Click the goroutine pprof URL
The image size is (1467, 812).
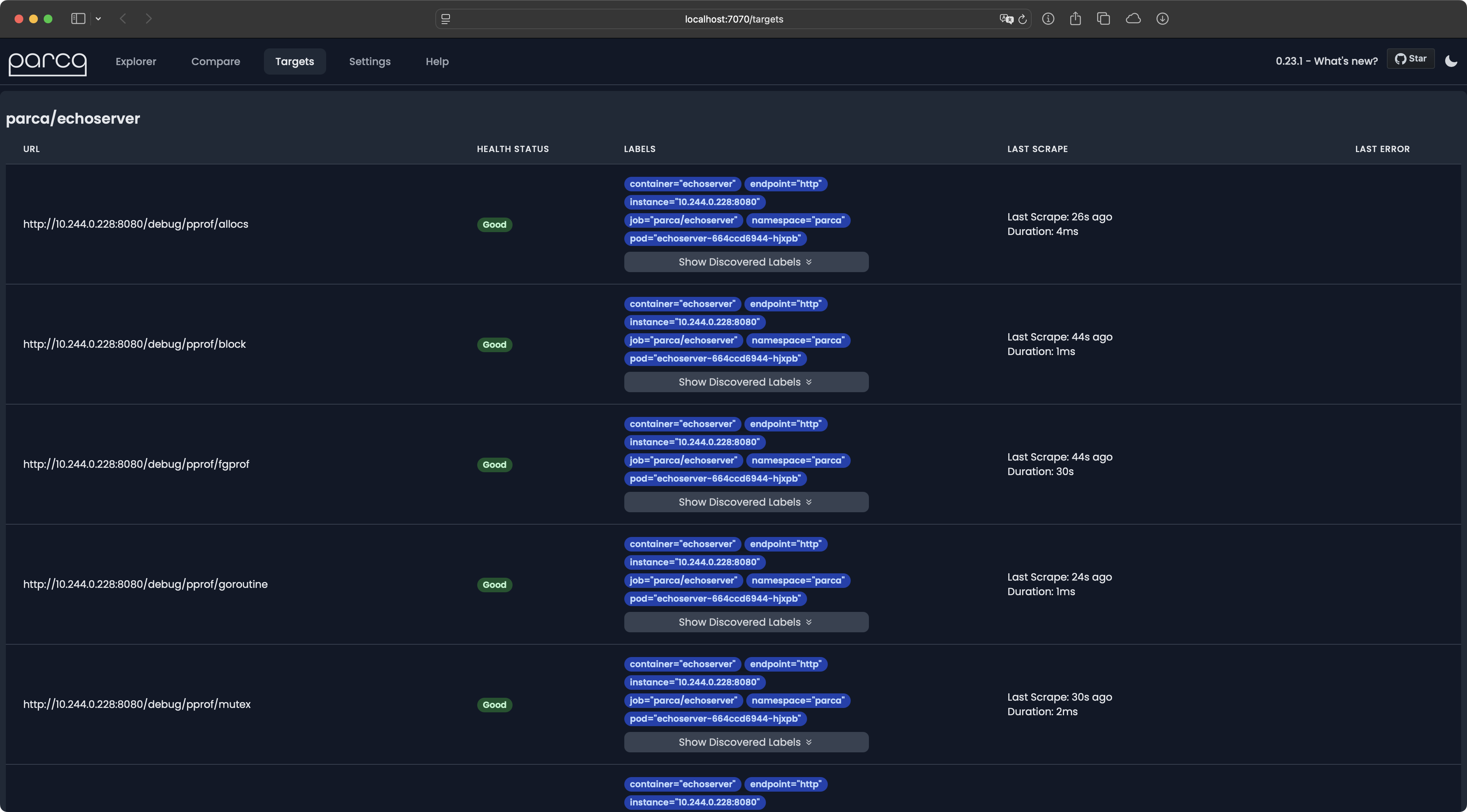pos(145,584)
